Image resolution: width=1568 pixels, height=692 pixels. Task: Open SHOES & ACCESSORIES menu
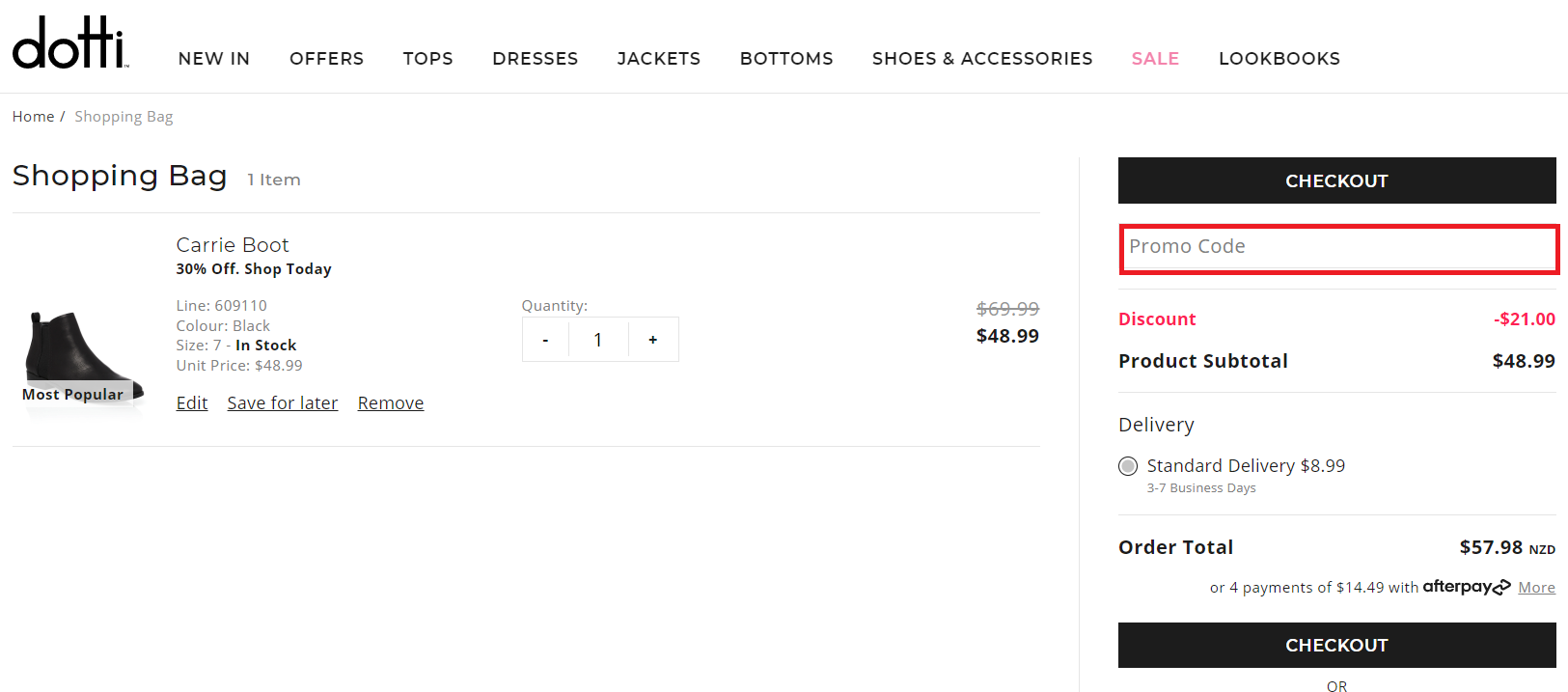[x=981, y=59]
